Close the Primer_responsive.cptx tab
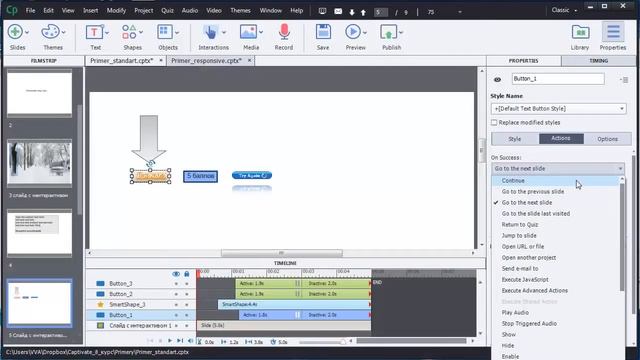640x360 pixels. (249, 60)
